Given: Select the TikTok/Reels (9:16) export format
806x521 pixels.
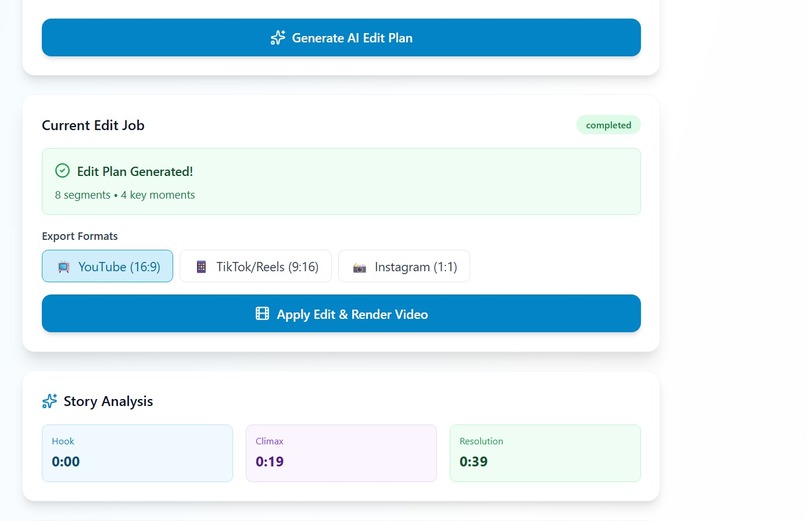Looking at the screenshot, I should coord(255,266).
